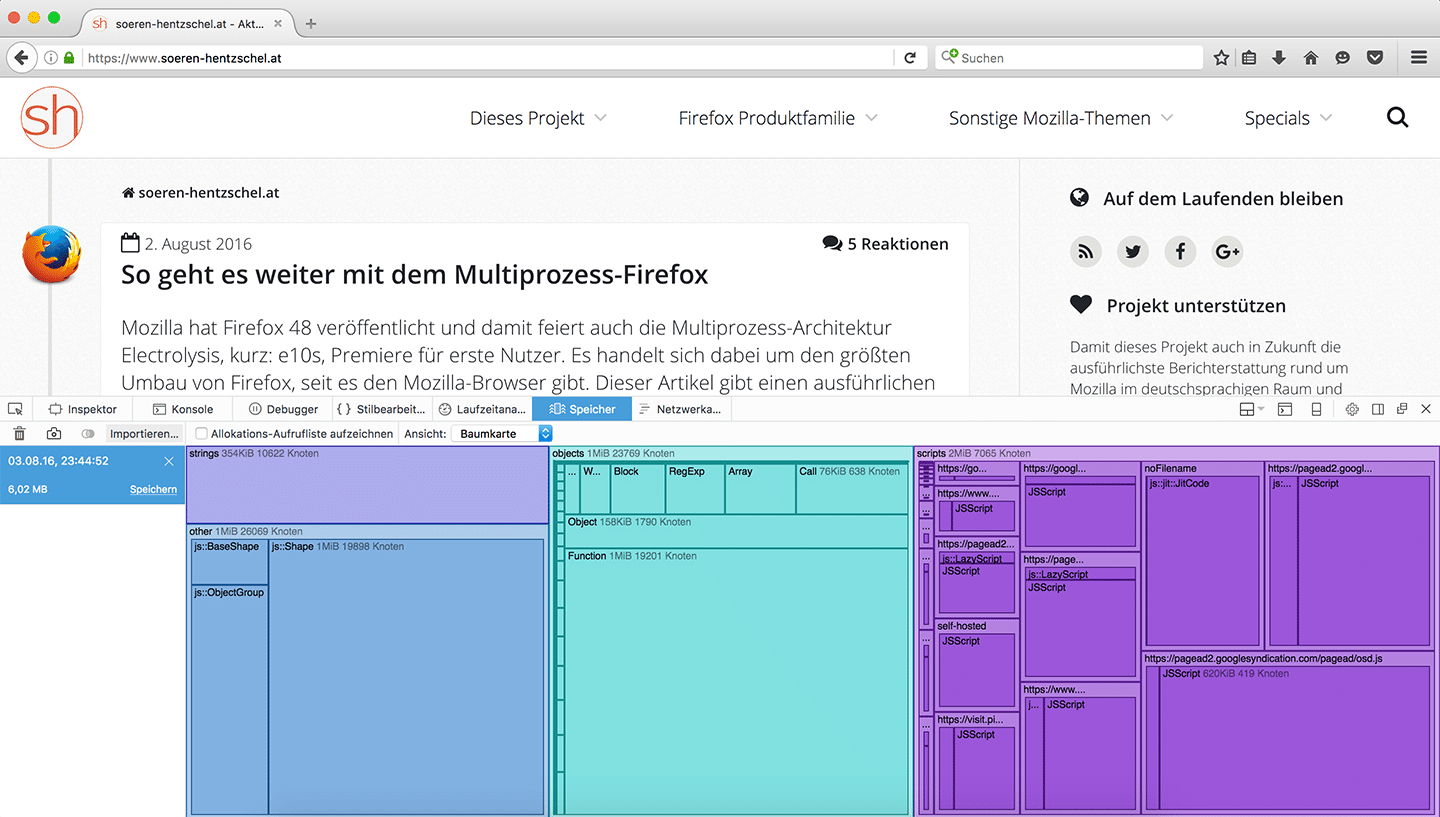1440x817 pixels.
Task: Expand the Sonstige Mozilla-Themen menu
Action: pyautogui.click(x=1060, y=118)
